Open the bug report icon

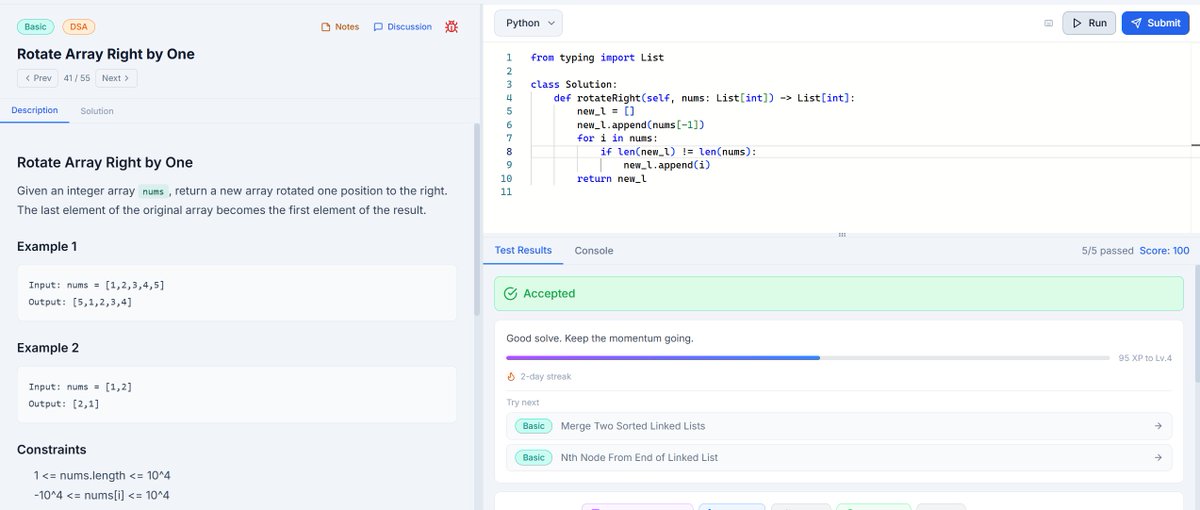(x=452, y=26)
